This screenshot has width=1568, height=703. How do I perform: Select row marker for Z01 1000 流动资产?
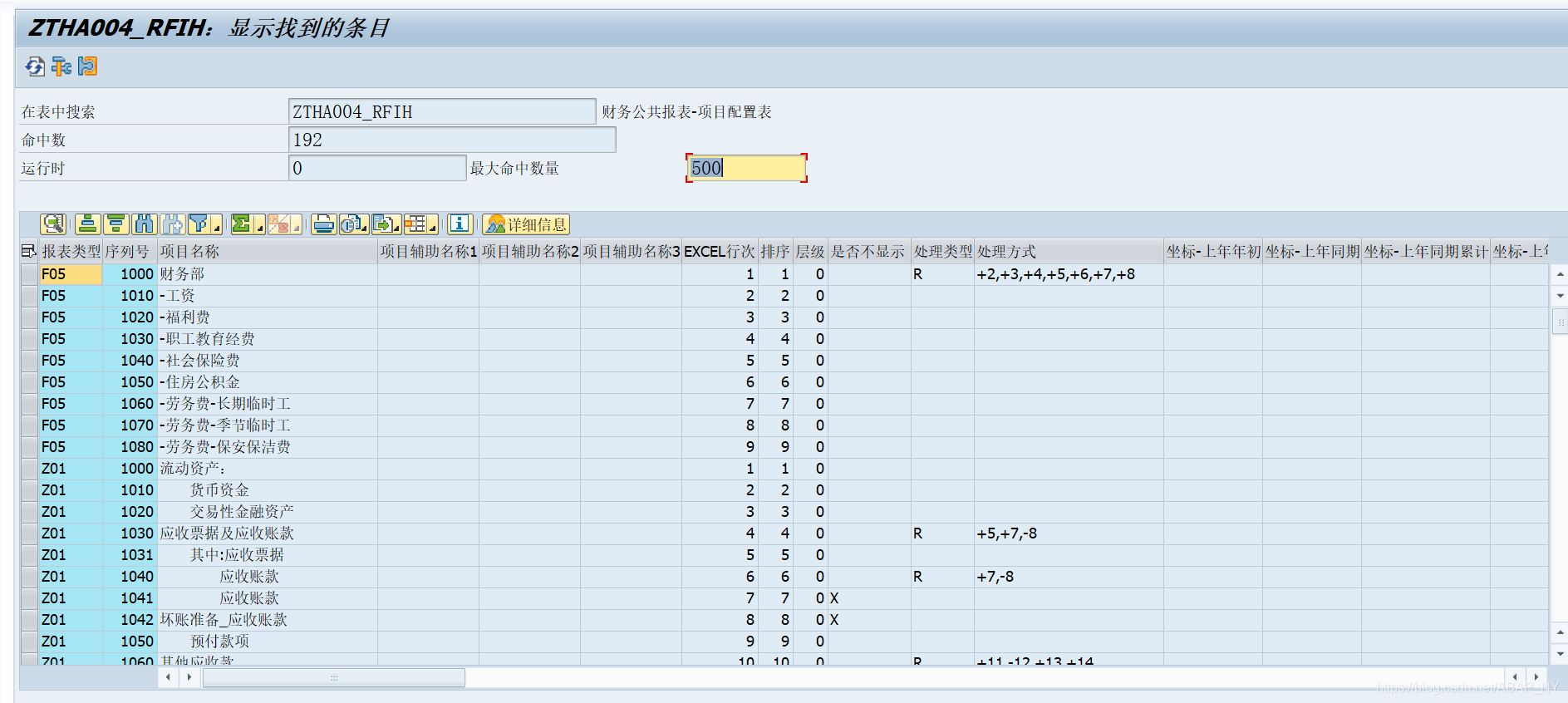tap(29, 469)
